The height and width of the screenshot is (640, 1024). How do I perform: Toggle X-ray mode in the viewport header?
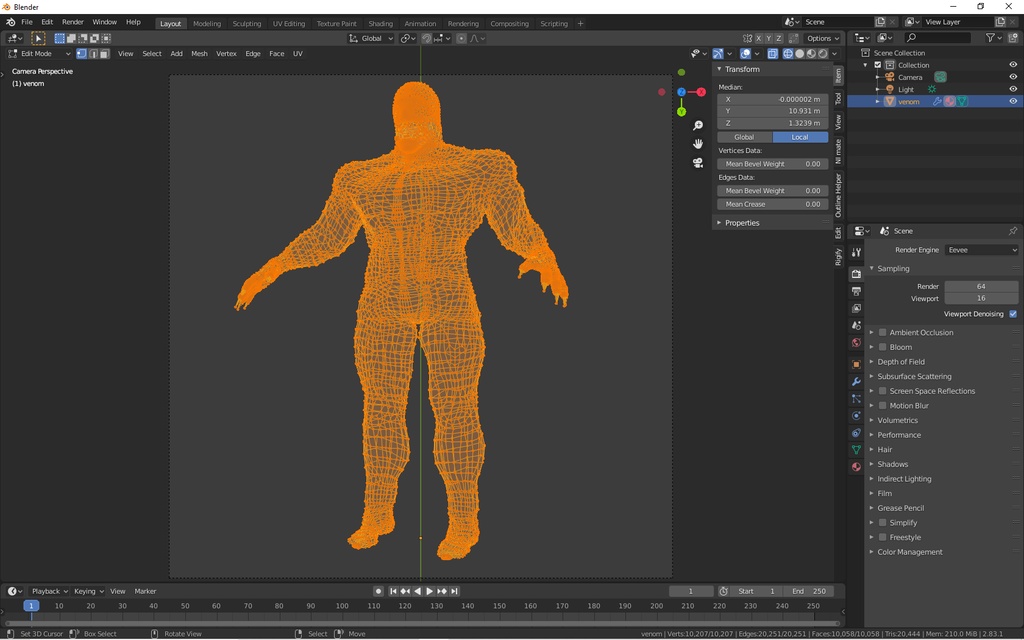point(771,53)
